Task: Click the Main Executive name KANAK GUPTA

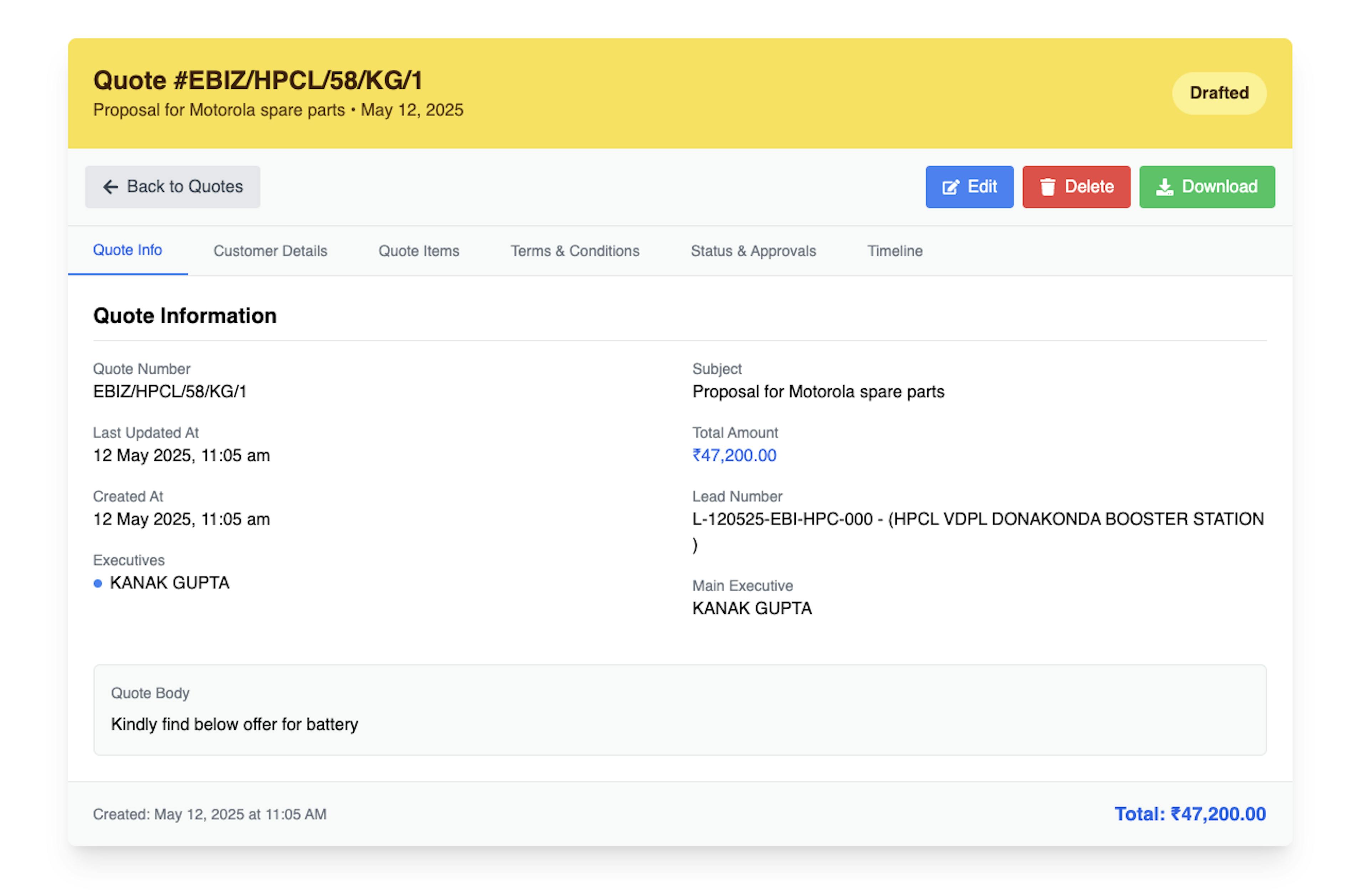Action: [752, 609]
